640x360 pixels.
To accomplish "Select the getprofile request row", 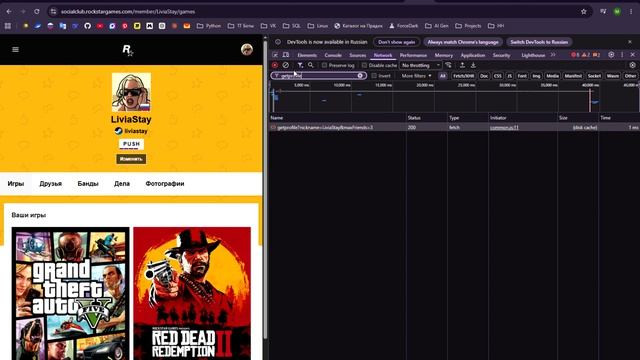I will 454,127.
